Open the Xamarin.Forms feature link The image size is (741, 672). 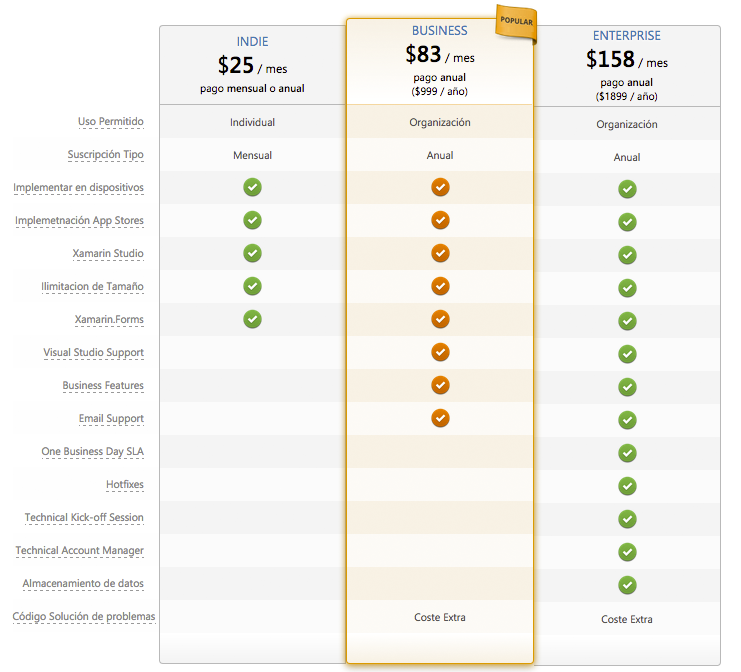[x=109, y=320]
